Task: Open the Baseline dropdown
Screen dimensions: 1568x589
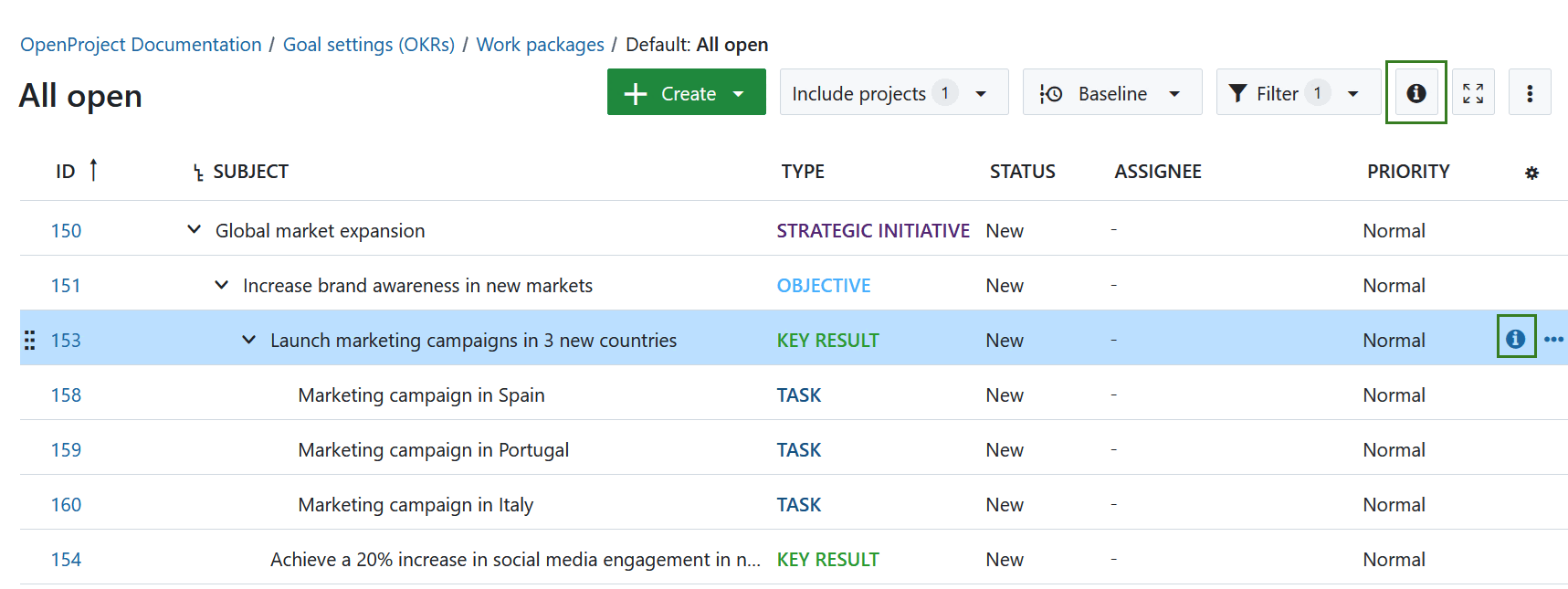Action: (1111, 93)
